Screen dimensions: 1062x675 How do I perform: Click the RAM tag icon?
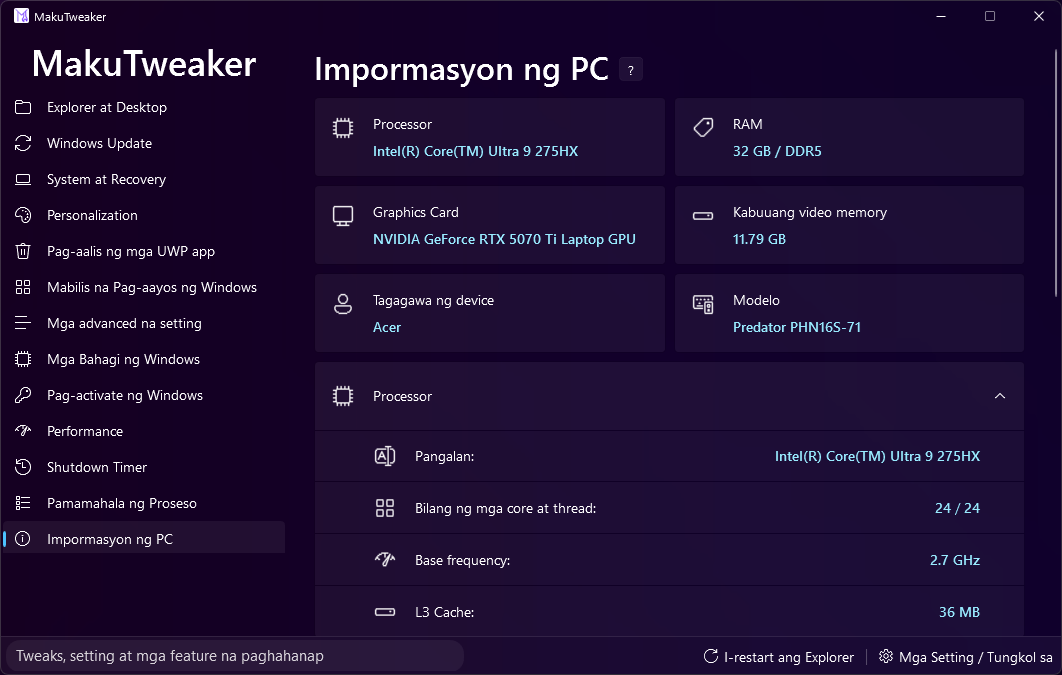703,127
